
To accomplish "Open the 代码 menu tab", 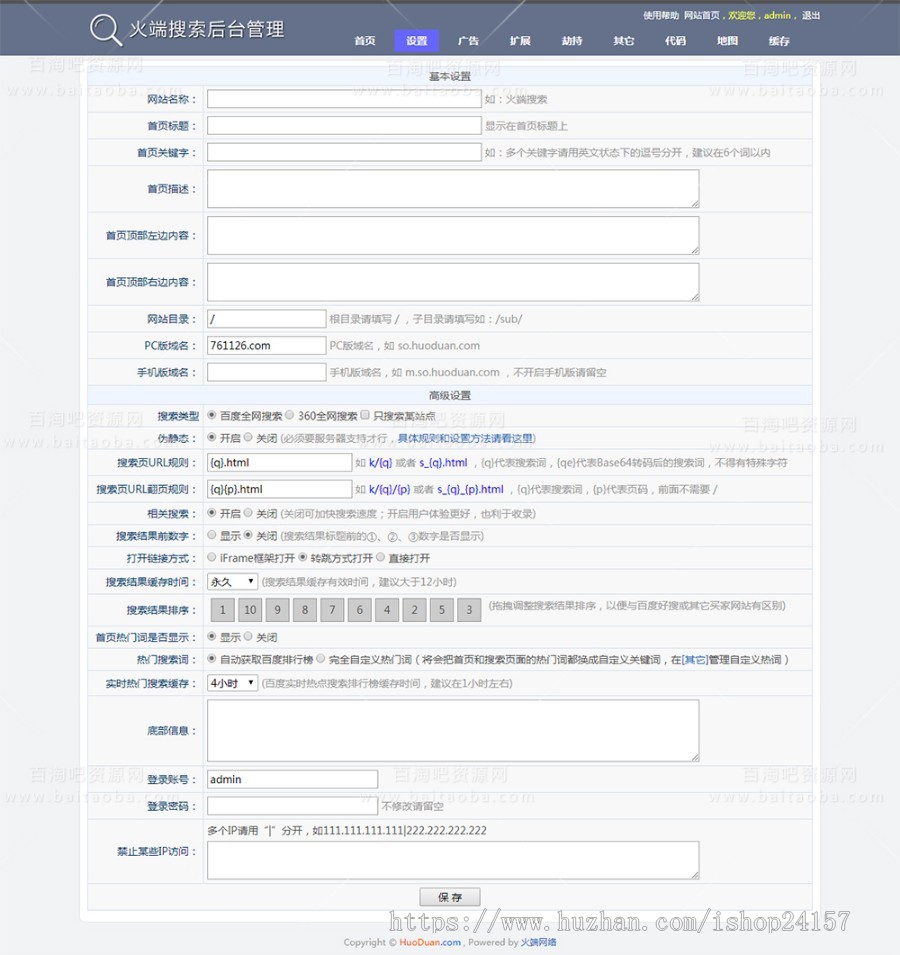I will [675, 41].
